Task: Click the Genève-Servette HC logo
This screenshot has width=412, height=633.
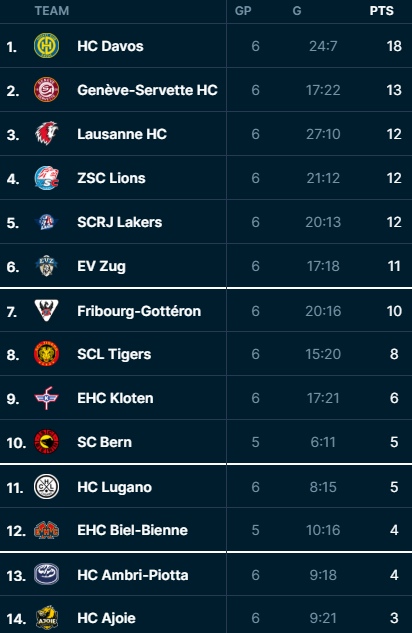Action: coord(46,90)
